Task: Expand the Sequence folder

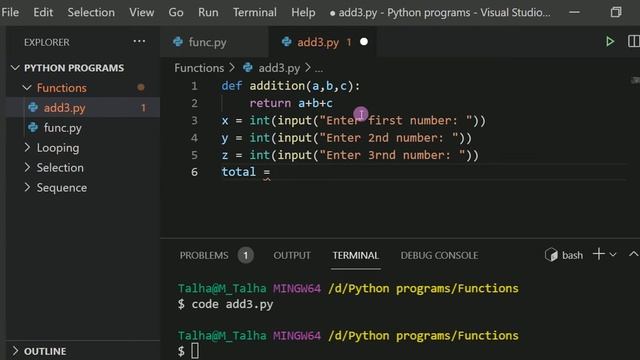Action: [62, 188]
